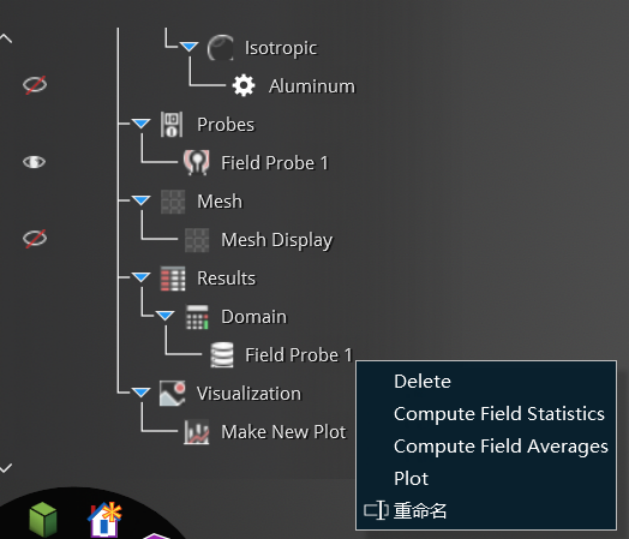
Task: Select the Probes save-disk icon
Action: point(172,124)
